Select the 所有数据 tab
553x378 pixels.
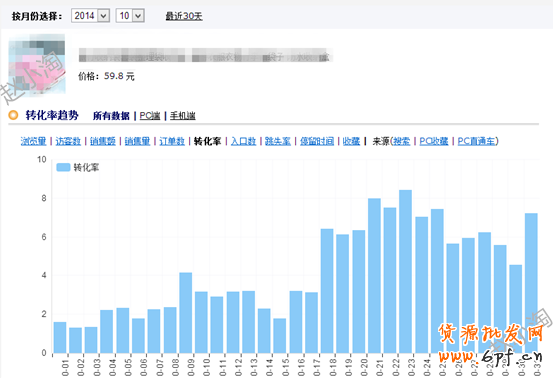pyautogui.click(x=111, y=116)
